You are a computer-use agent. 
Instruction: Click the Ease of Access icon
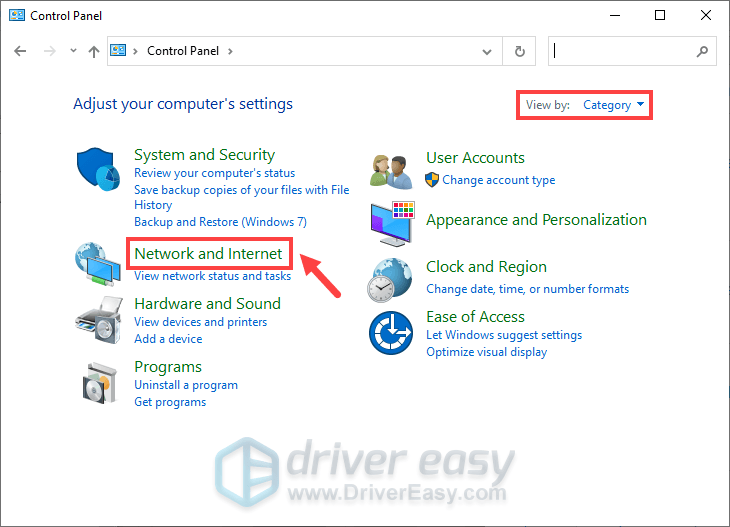pyautogui.click(x=391, y=332)
